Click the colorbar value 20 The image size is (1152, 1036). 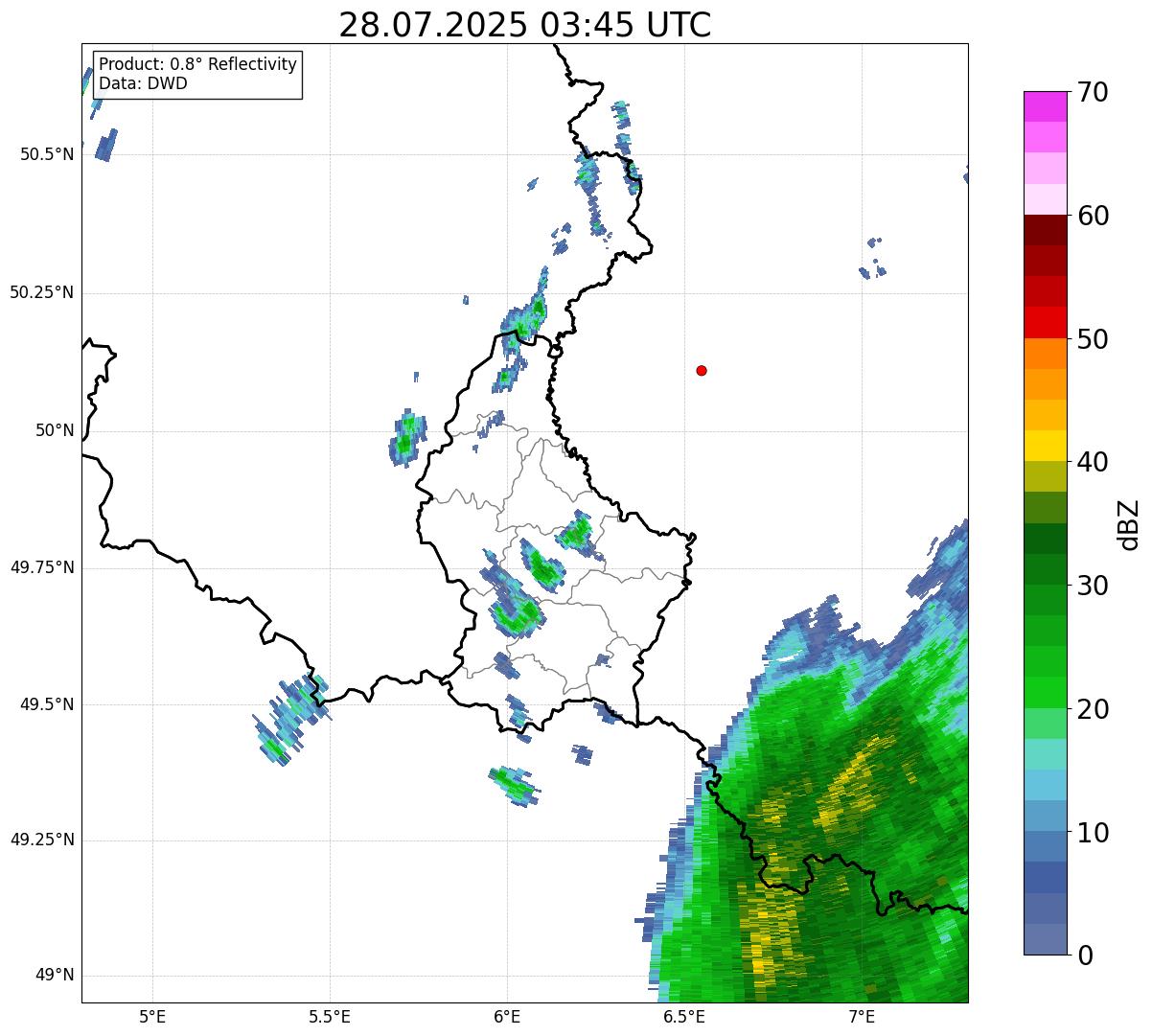[1093, 709]
